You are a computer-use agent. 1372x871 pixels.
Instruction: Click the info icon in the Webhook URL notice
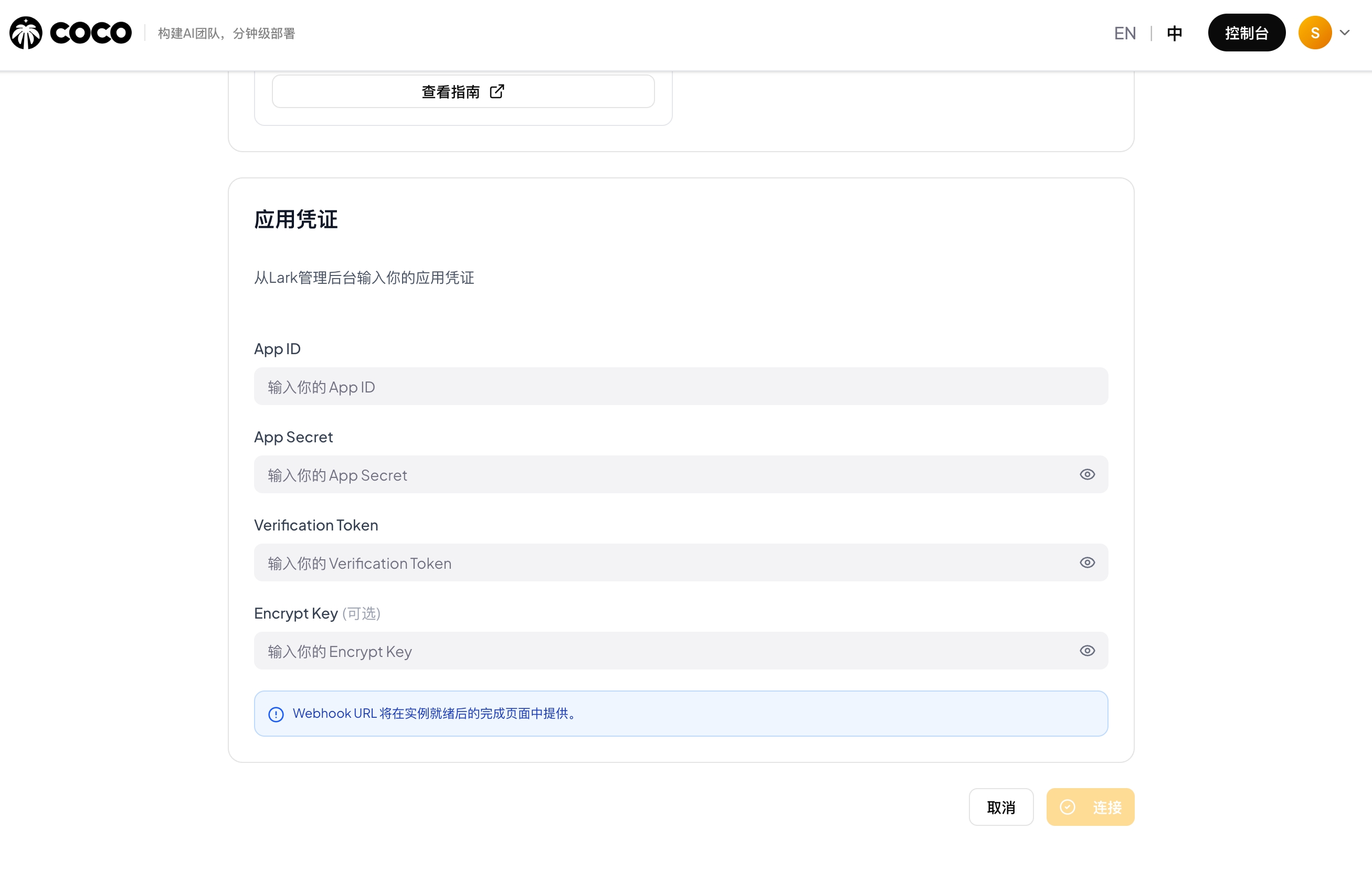pos(276,713)
